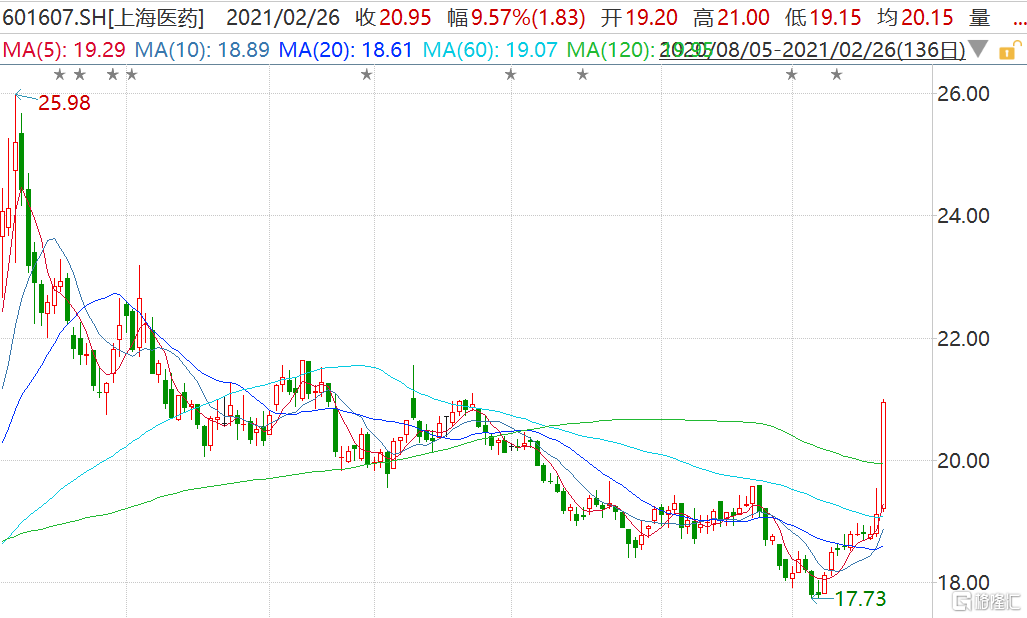This screenshot has width=1027, height=618.
Task: Click the lock icon beside the date range
Action: [1009, 50]
